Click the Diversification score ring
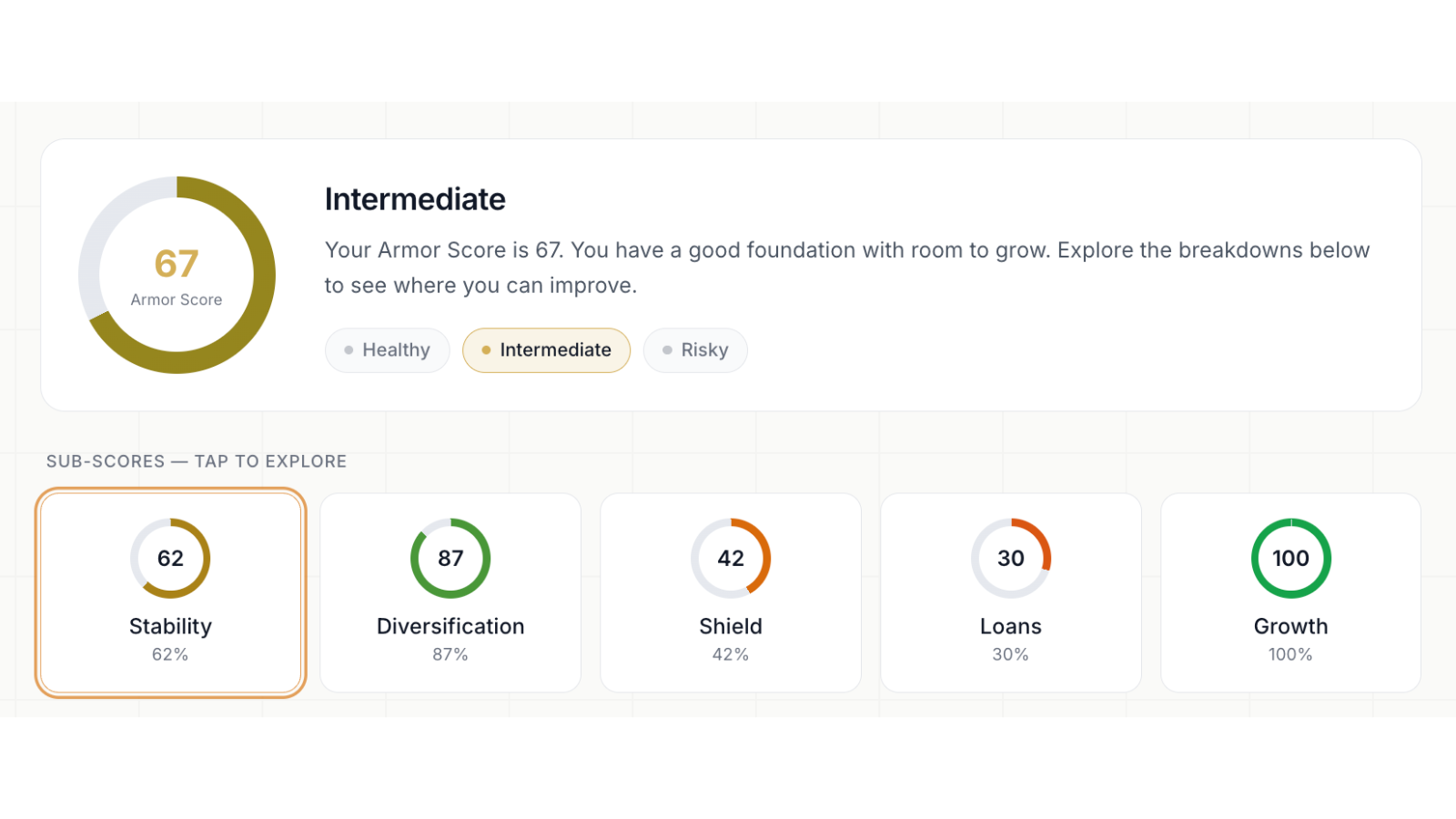Viewport: 1456px width, 819px height. [450, 559]
